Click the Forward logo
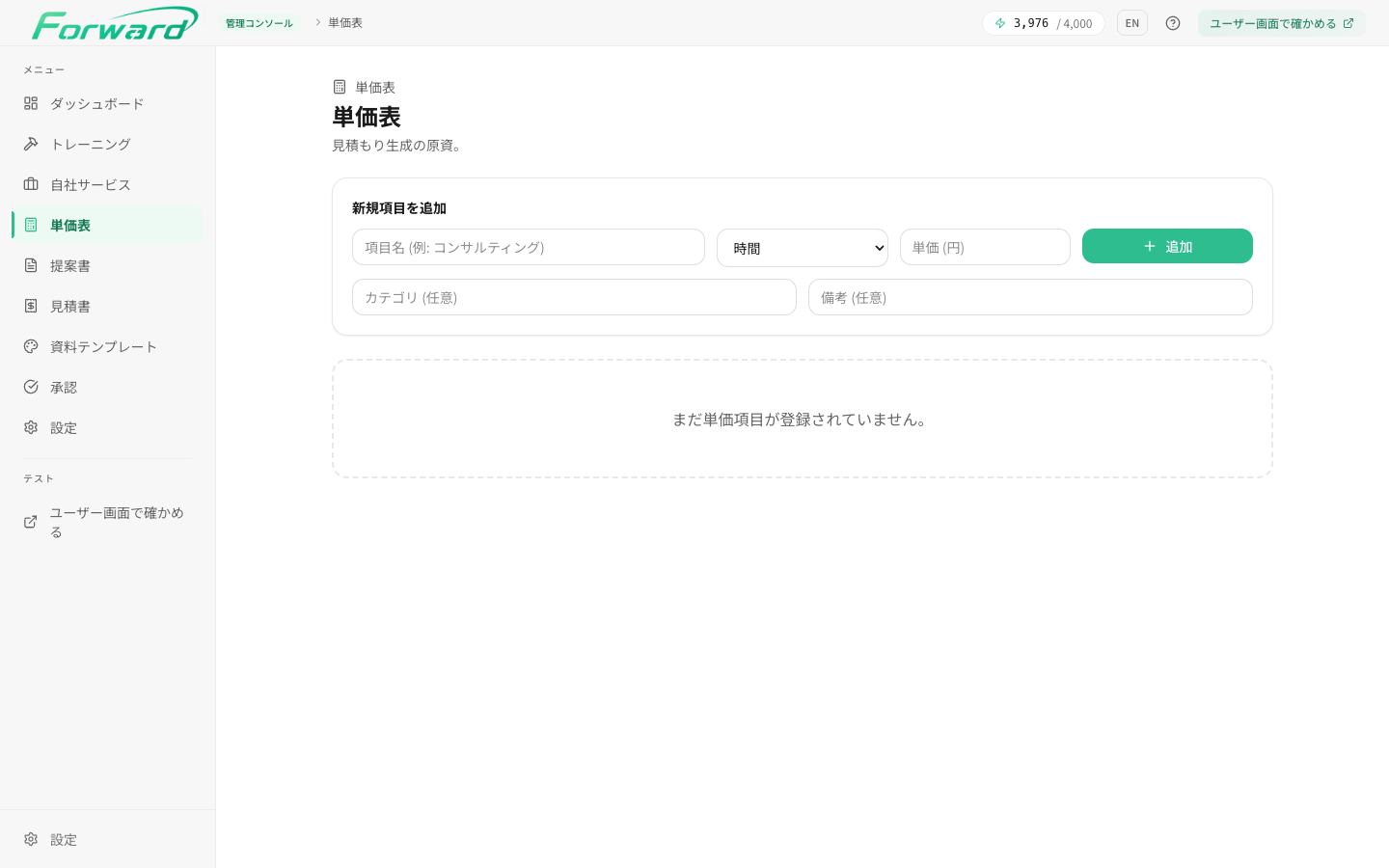The height and width of the screenshot is (868, 1389). click(114, 23)
